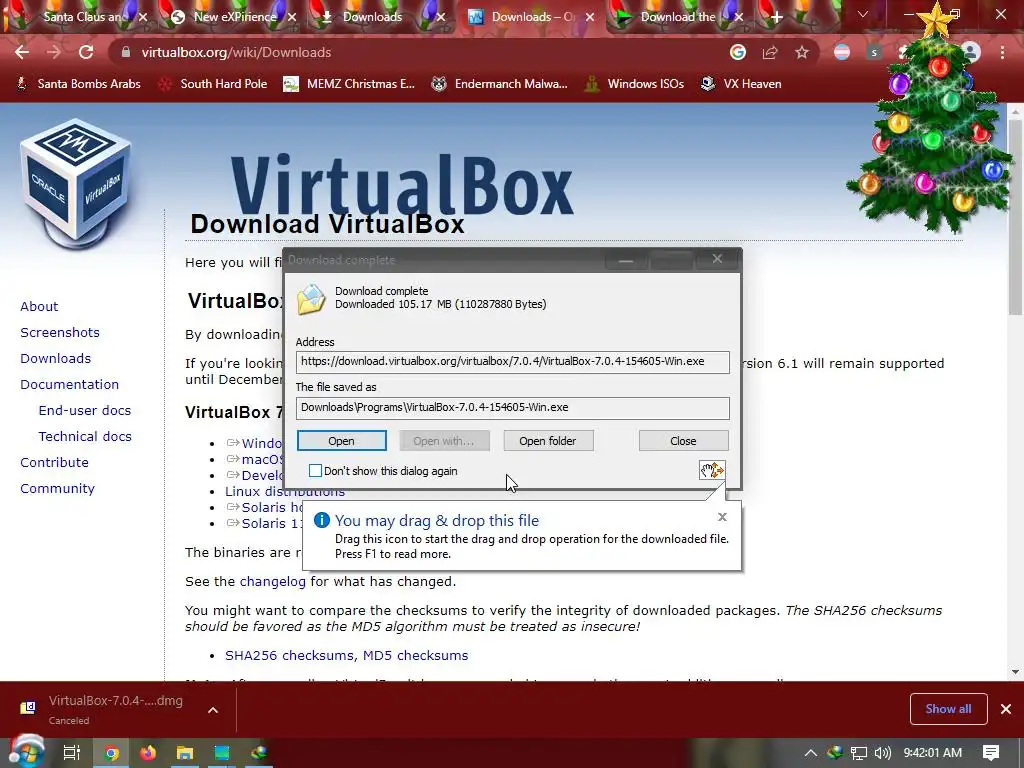Click Open folder in the download dialog

(548, 441)
